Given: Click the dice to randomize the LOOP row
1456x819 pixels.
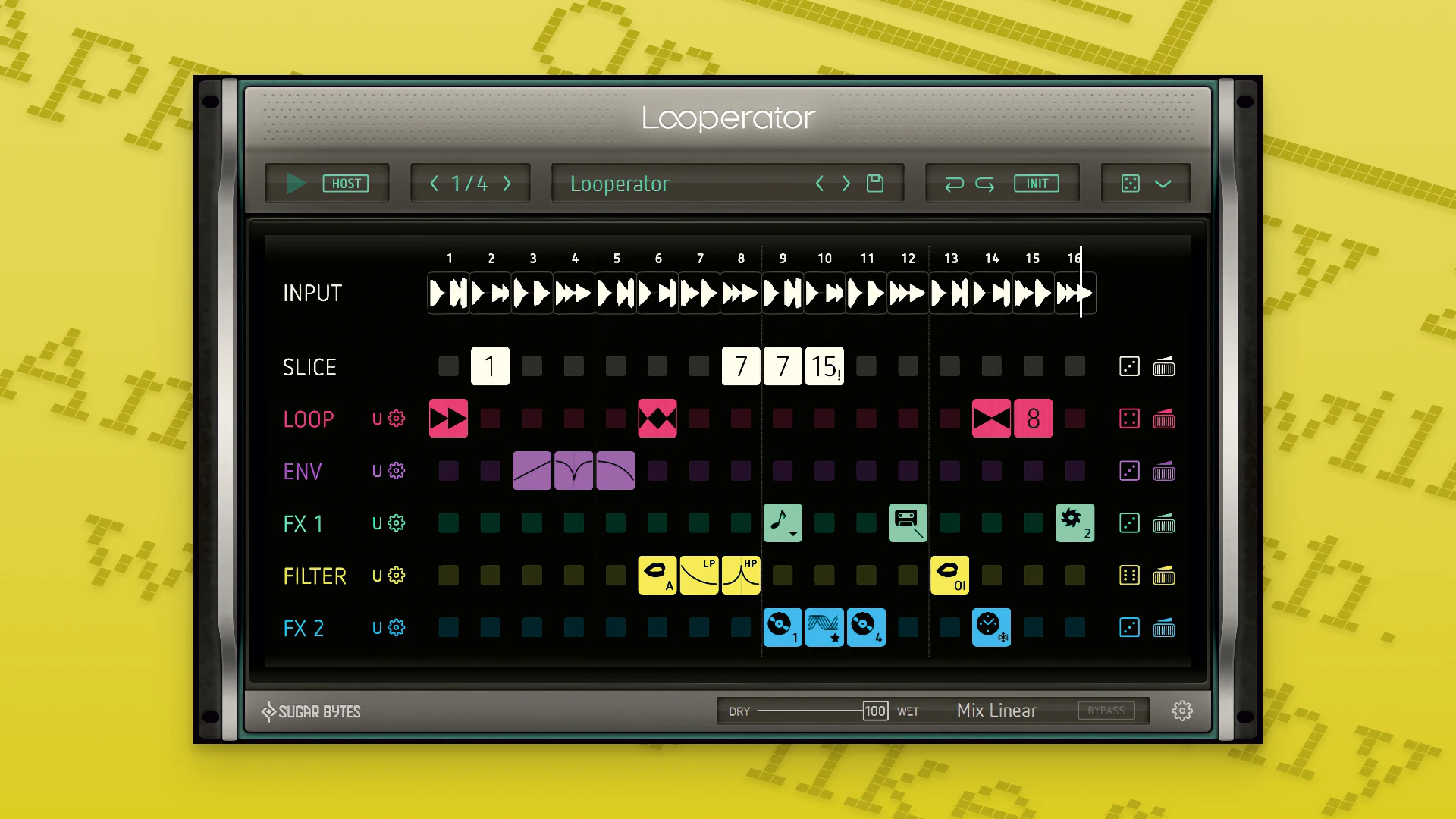Looking at the screenshot, I should 1129,418.
